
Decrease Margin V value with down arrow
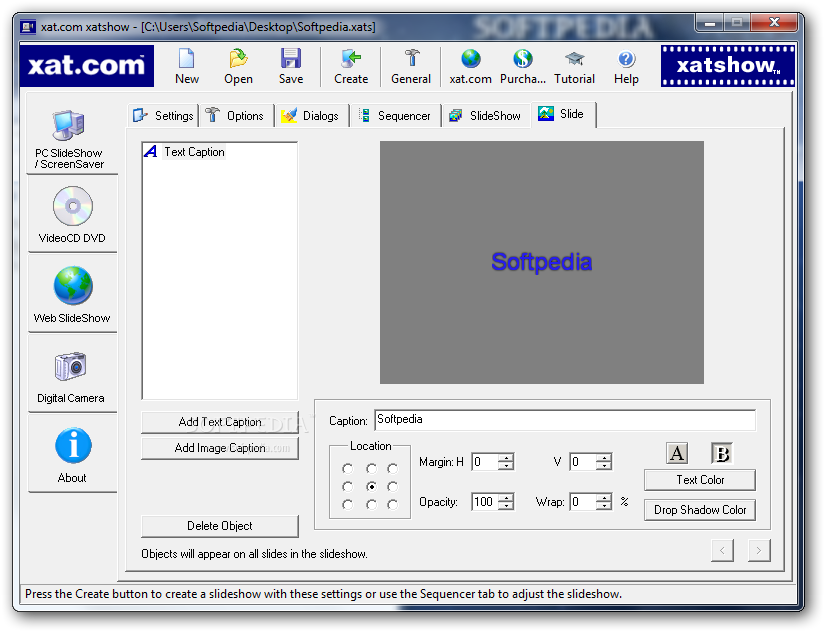[x=604, y=466]
